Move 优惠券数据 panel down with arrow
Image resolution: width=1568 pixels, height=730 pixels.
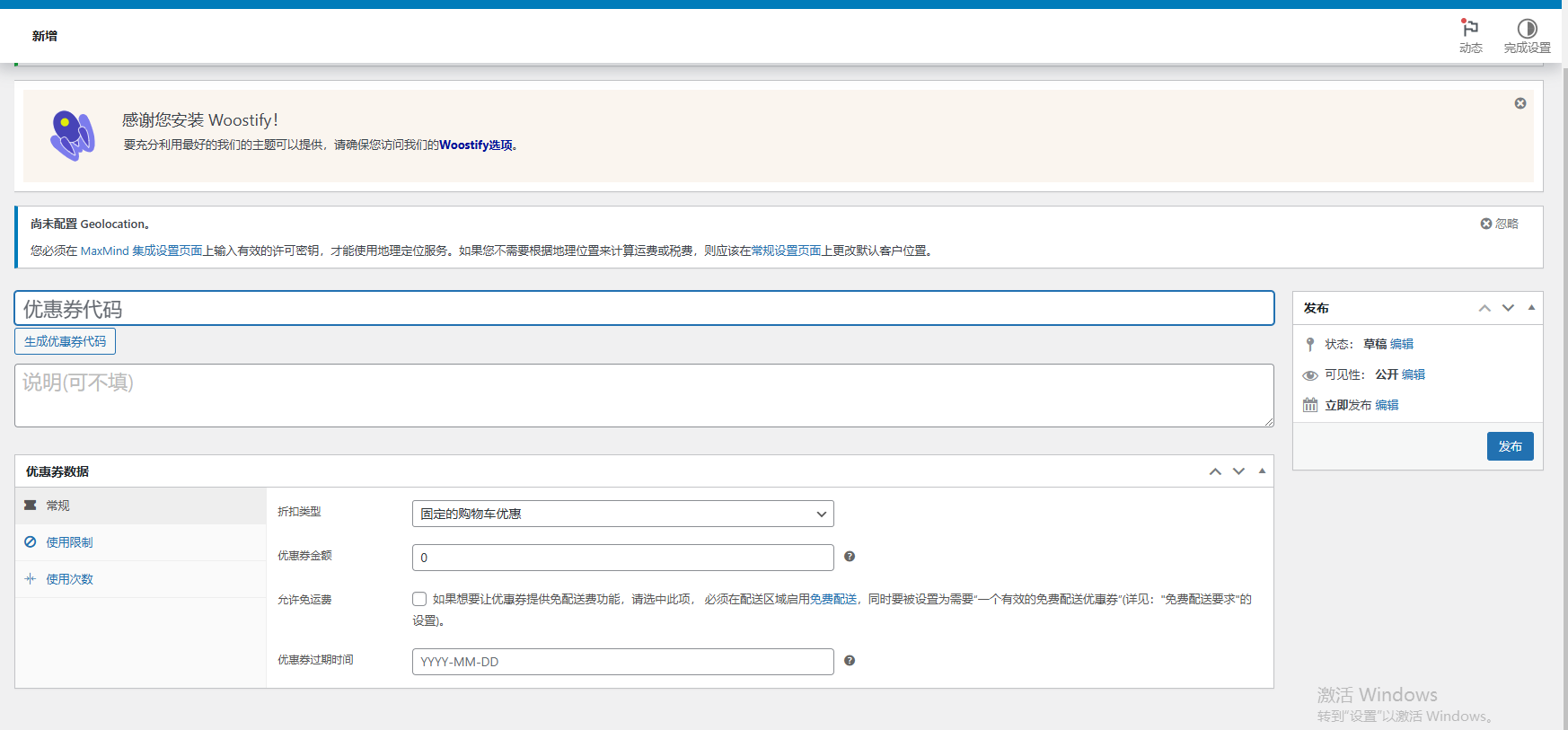click(1238, 471)
